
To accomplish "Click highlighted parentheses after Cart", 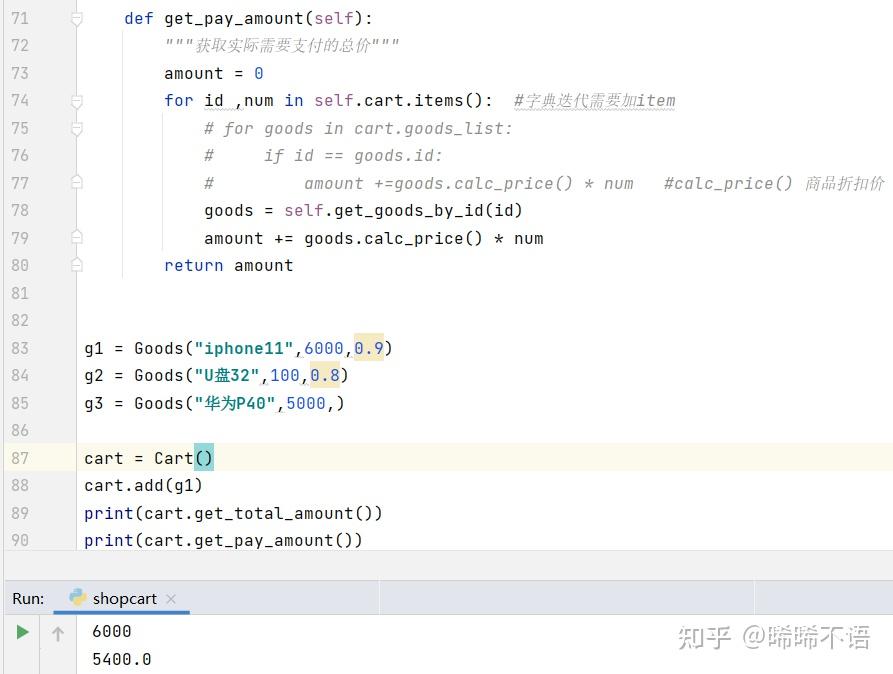I will click(204, 457).
